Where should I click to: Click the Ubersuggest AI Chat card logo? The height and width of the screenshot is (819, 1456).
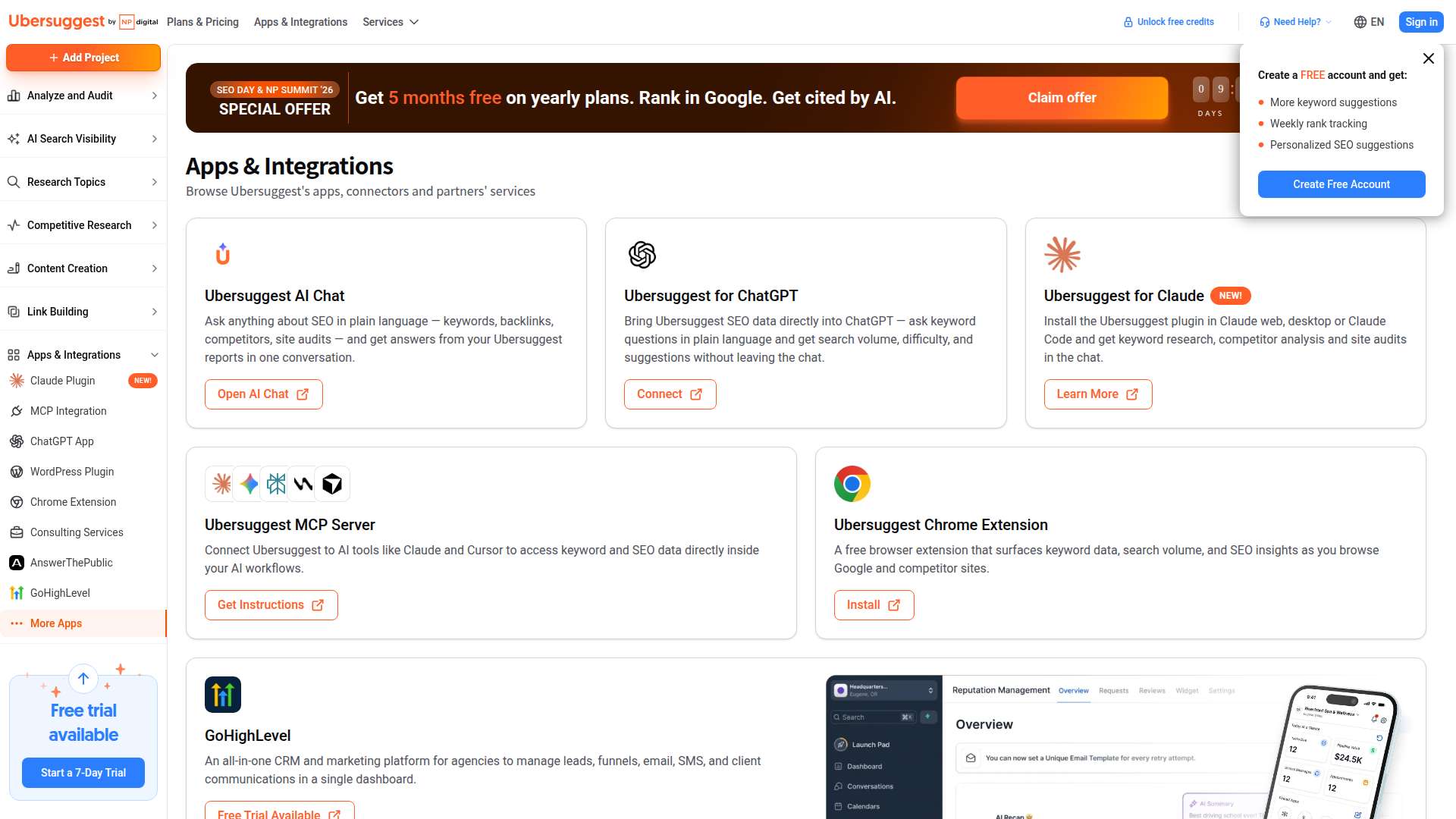pyautogui.click(x=223, y=254)
